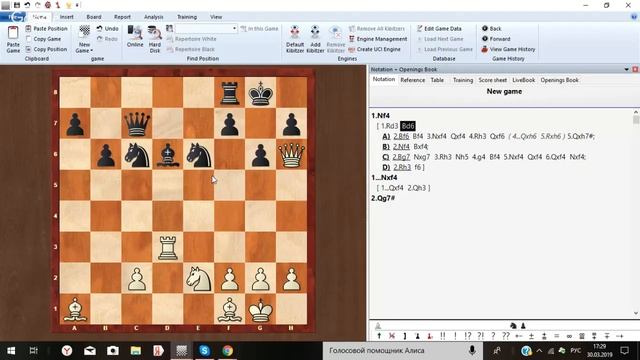Click the save icon in quick access toolbar

pos(17,5)
